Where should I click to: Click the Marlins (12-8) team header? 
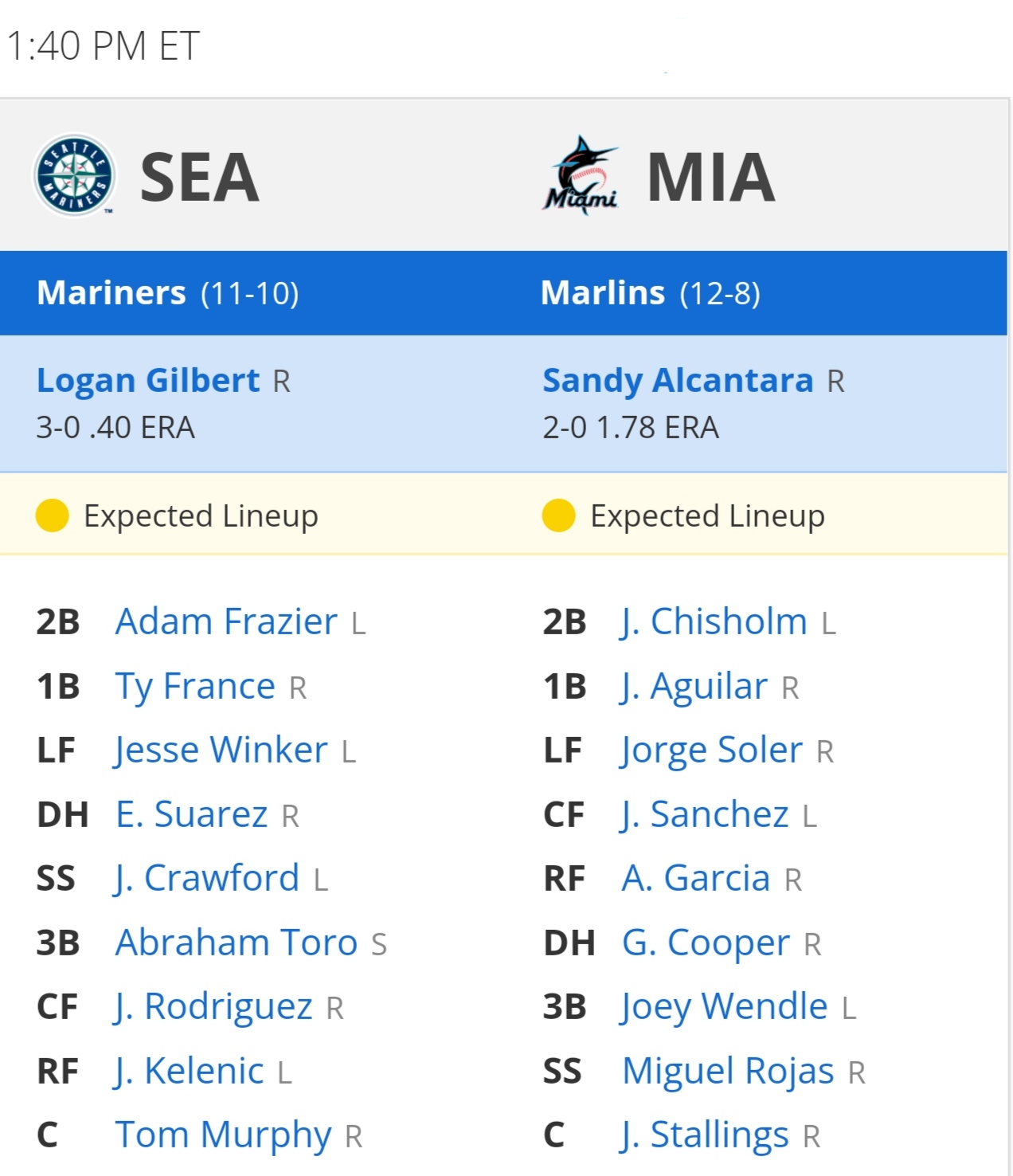tap(651, 292)
